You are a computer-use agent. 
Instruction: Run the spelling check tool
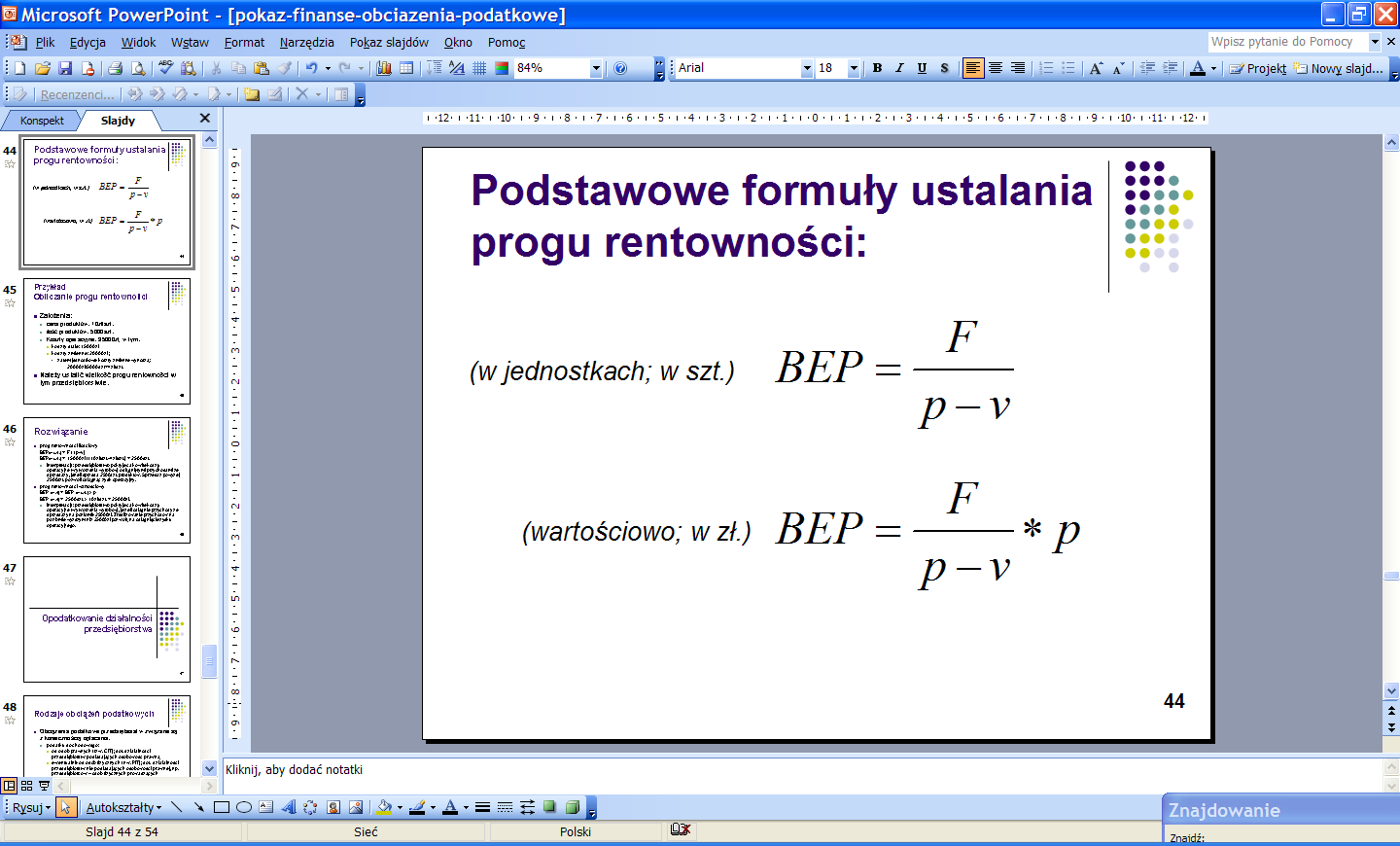tap(165, 68)
